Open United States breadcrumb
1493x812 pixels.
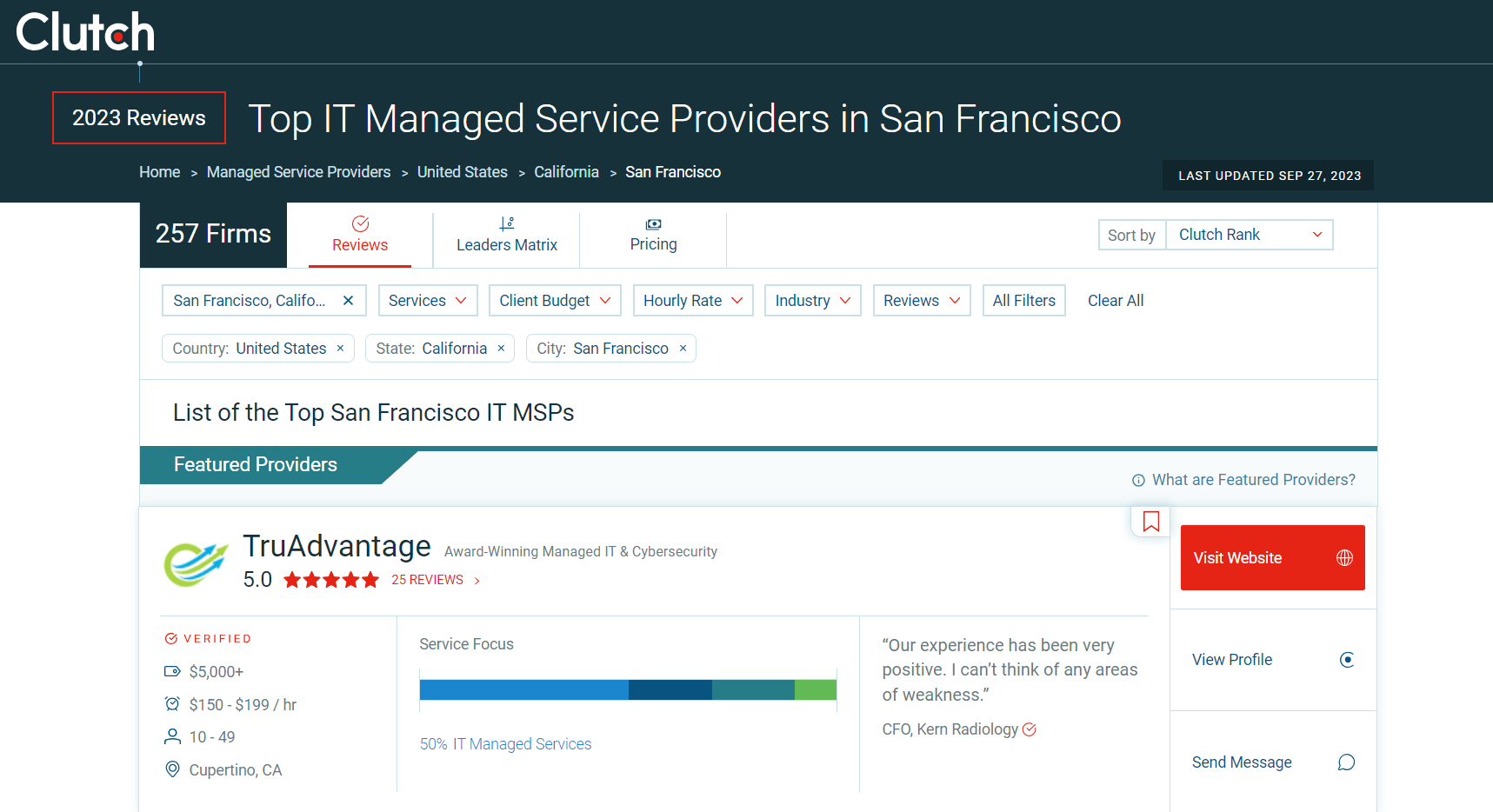click(463, 172)
